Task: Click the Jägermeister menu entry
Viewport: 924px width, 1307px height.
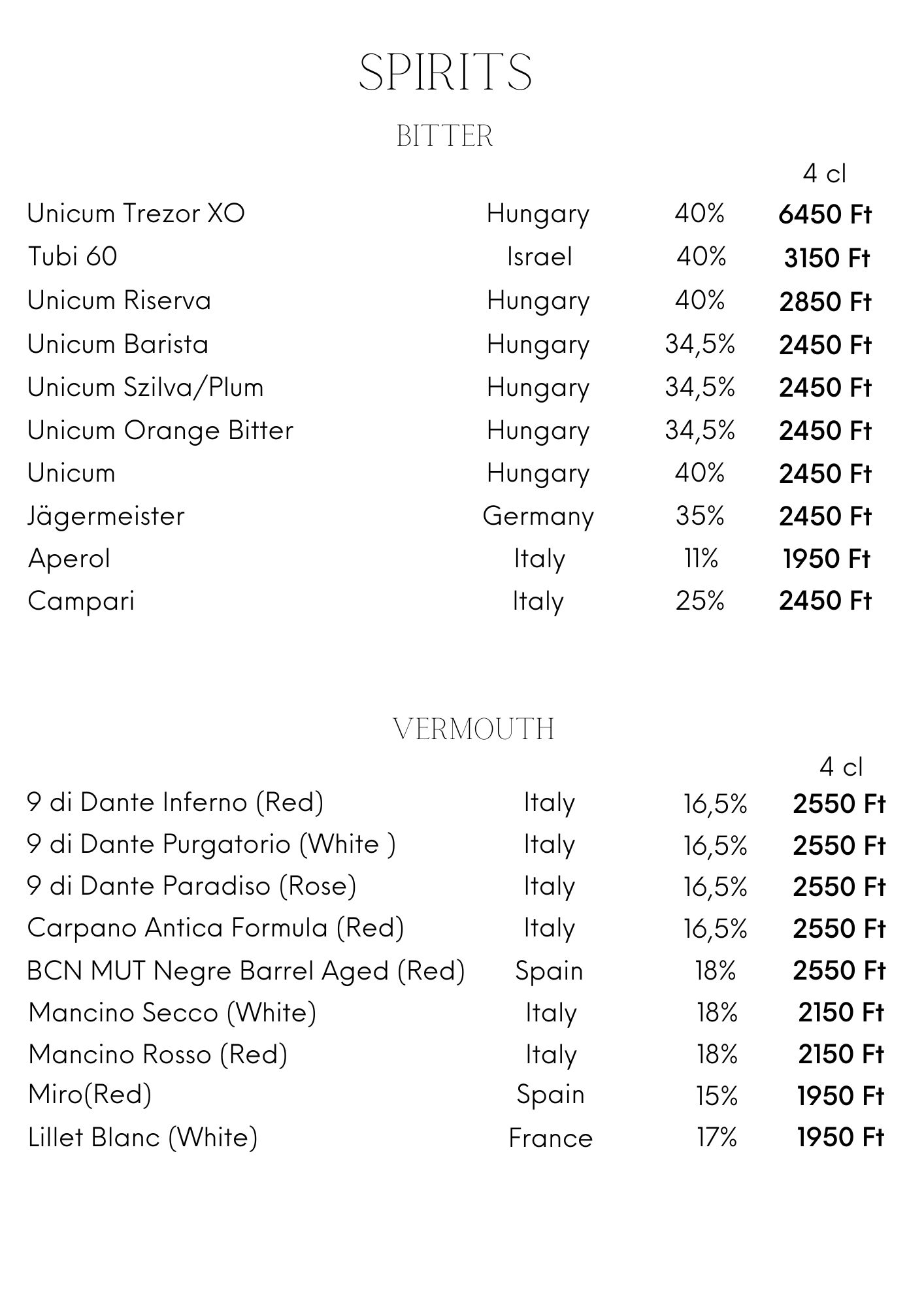Action: 106,516
